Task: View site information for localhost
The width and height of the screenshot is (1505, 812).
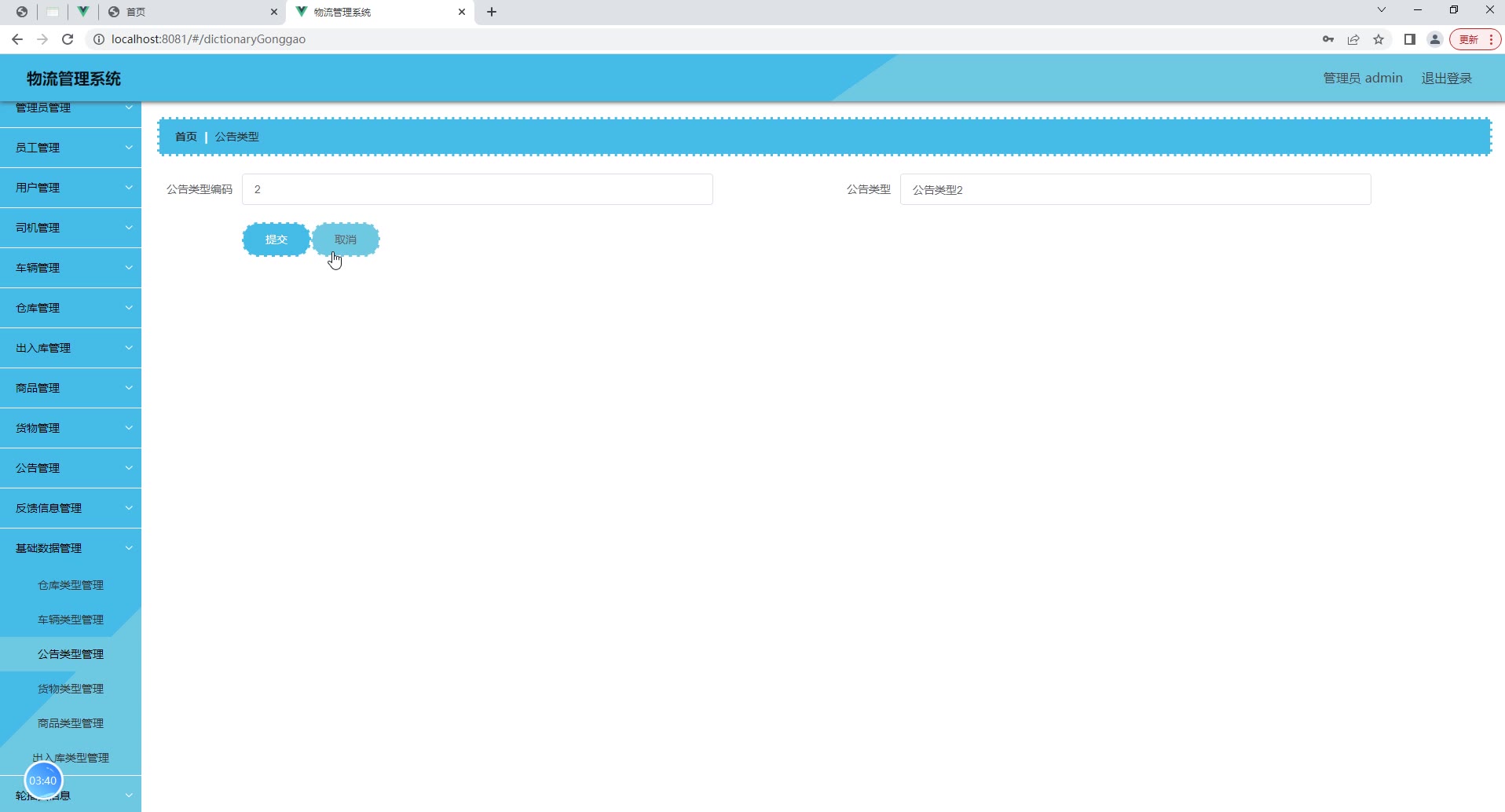Action: click(x=99, y=39)
